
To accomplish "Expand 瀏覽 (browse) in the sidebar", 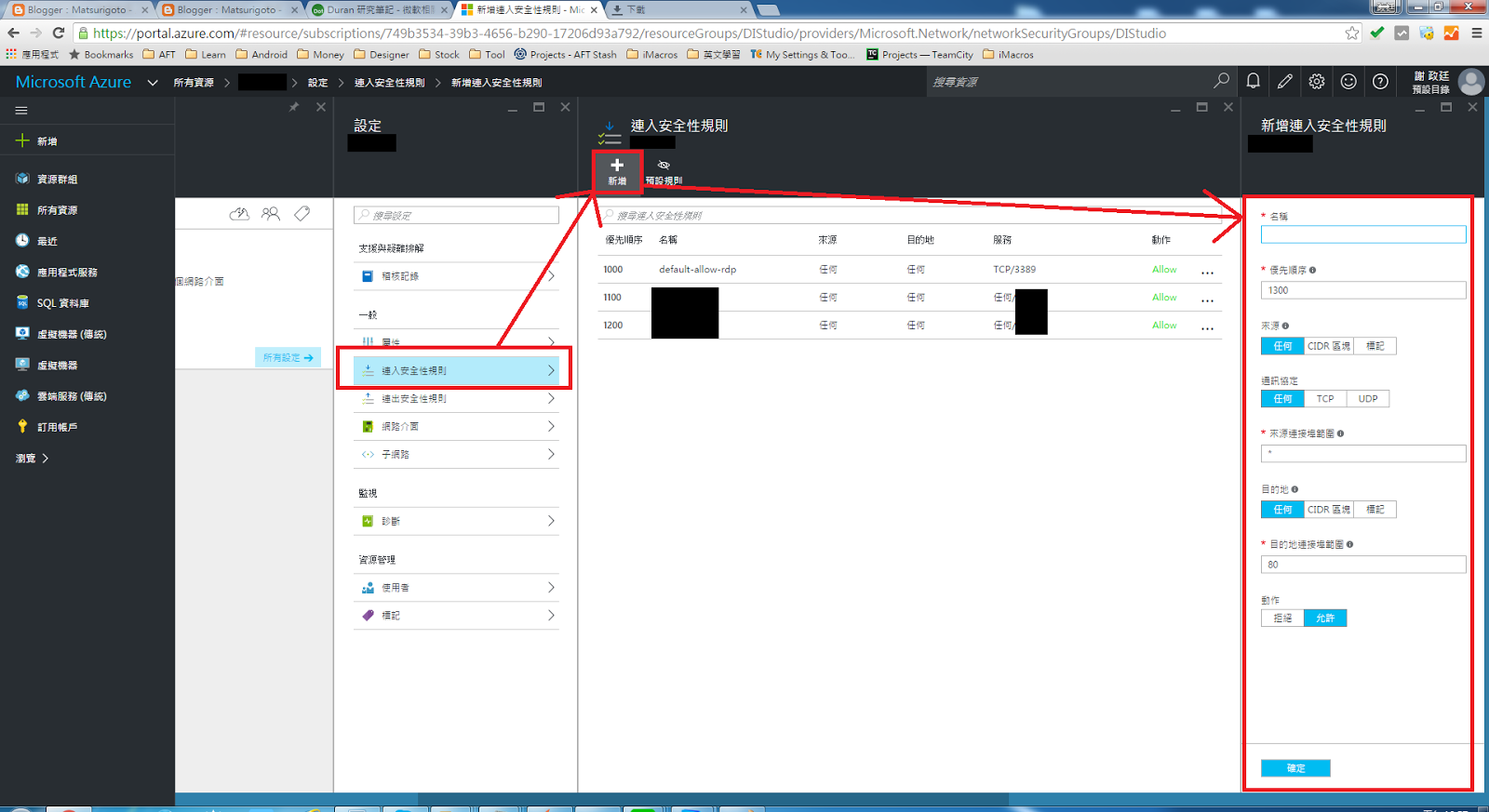I will 33,459.
